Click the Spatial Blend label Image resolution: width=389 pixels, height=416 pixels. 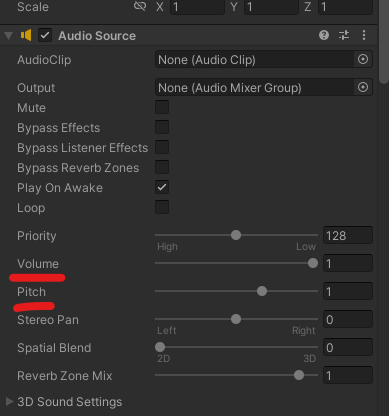click(x=54, y=348)
